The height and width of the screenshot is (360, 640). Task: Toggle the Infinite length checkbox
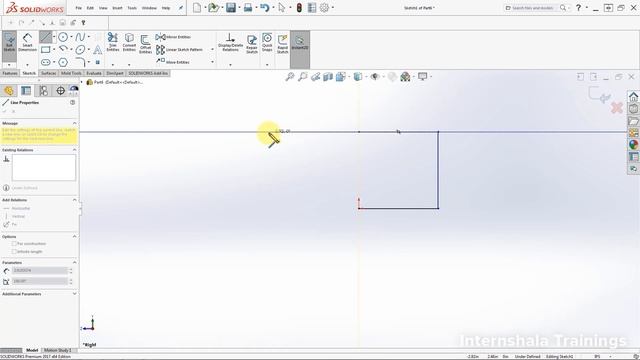point(14,252)
